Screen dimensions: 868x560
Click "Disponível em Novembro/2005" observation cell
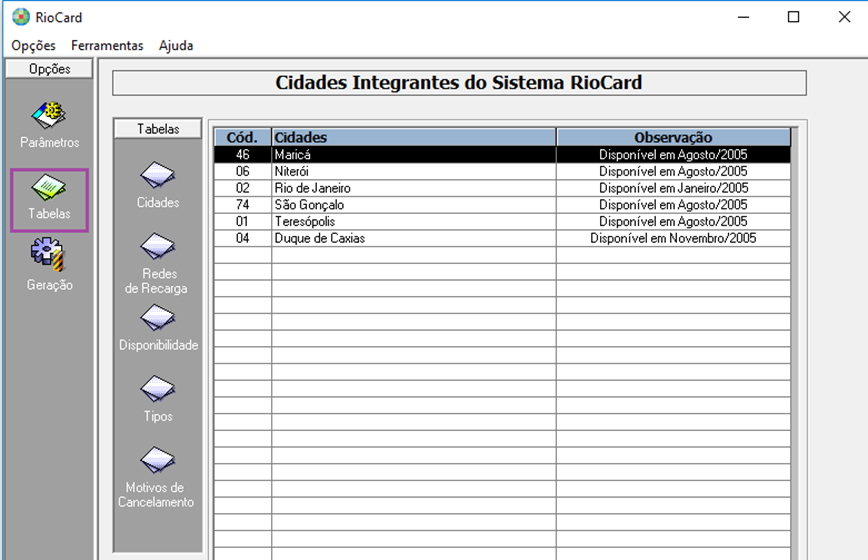(673, 238)
